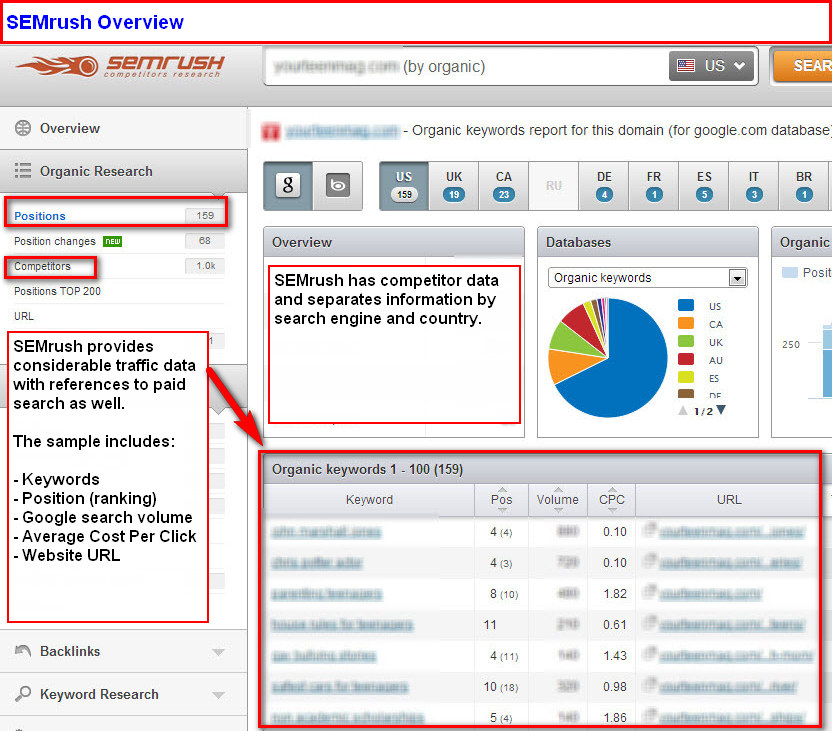Viewport: 832px width, 731px height.
Task: Switch to the UK database tab
Action: 454,186
